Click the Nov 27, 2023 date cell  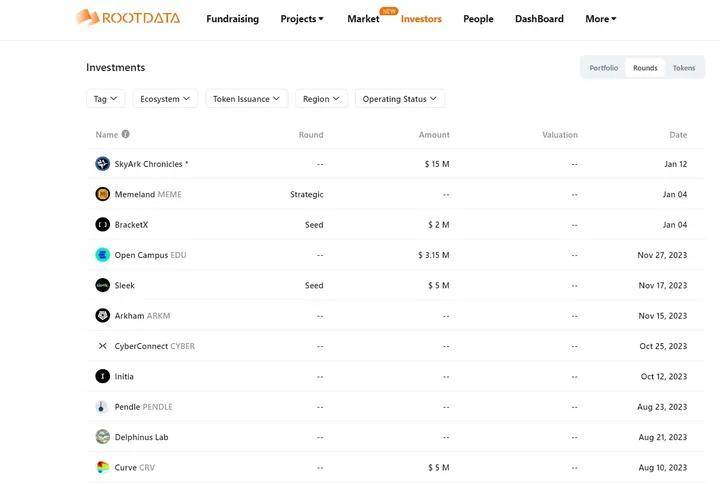pos(662,255)
